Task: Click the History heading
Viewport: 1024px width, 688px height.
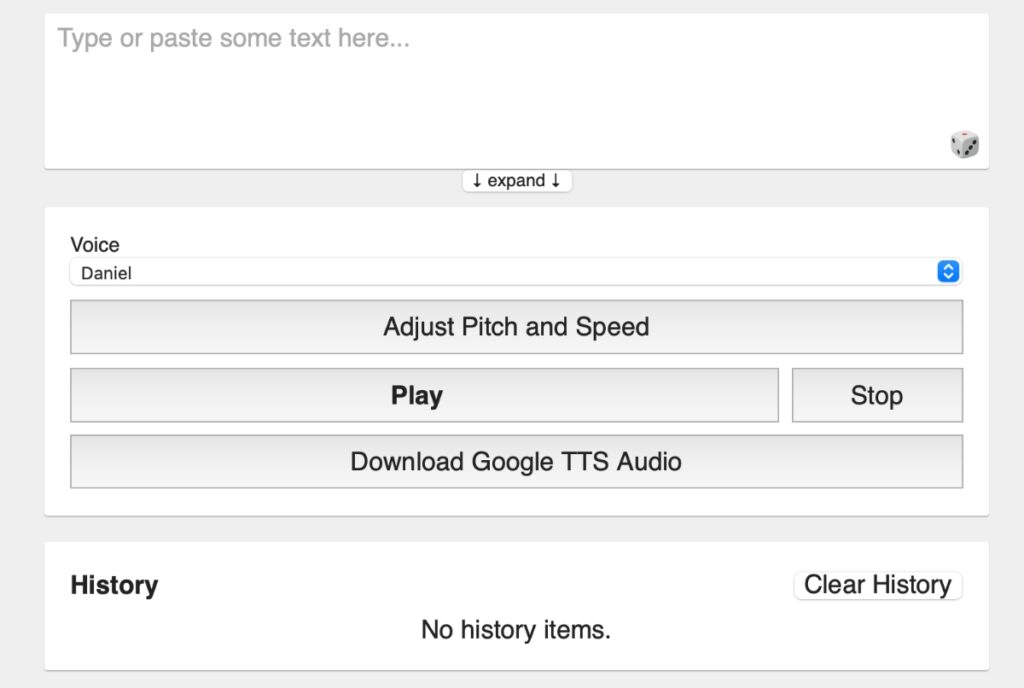Action: [114, 585]
